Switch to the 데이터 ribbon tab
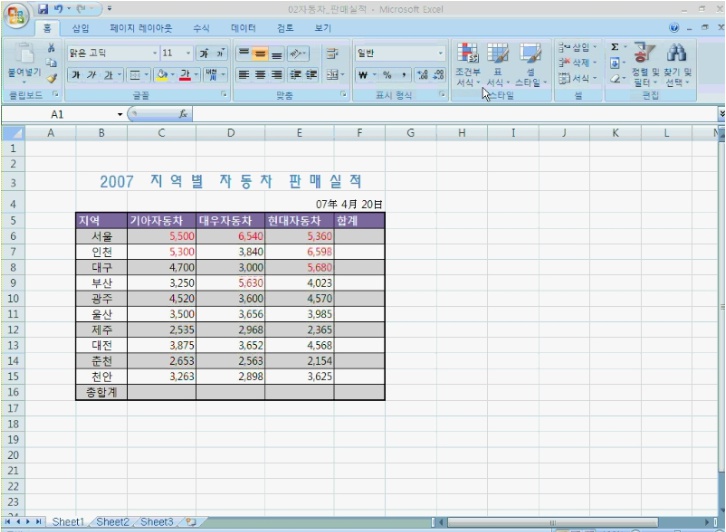The width and height of the screenshot is (726, 532). coord(244,28)
